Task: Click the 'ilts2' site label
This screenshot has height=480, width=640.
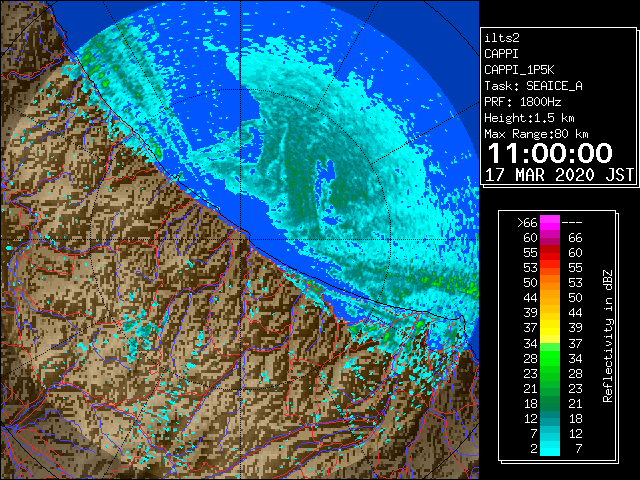Action: (x=502, y=38)
